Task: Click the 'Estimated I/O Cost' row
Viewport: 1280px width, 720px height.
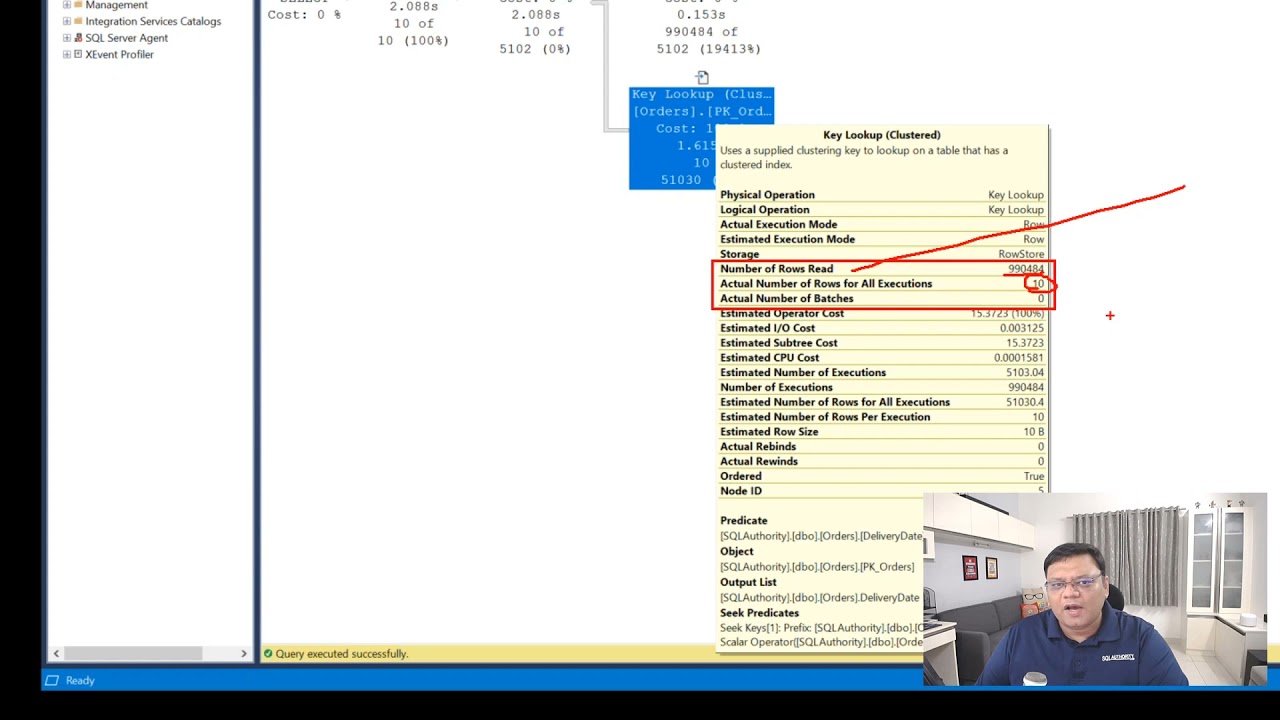Action: [882, 328]
